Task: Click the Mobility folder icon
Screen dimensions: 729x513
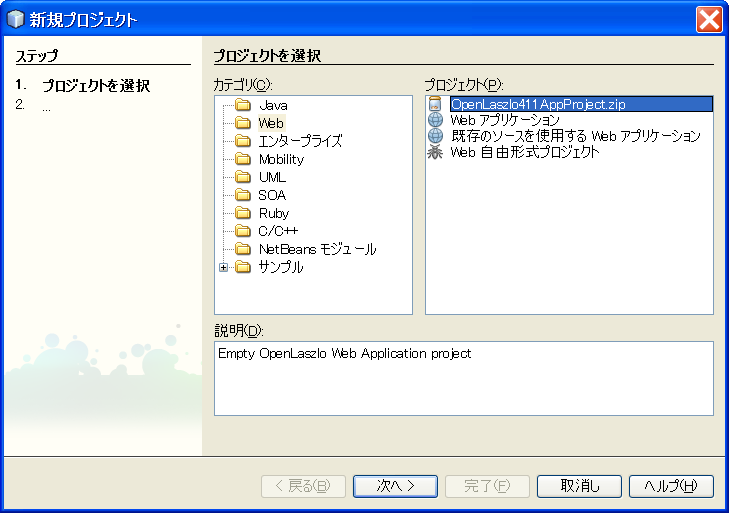Action: tap(243, 159)
